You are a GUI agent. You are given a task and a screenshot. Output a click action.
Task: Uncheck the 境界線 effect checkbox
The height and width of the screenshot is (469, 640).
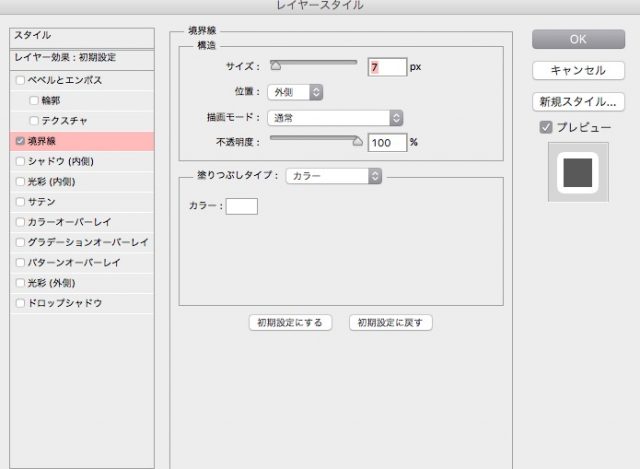click(20, 141)
